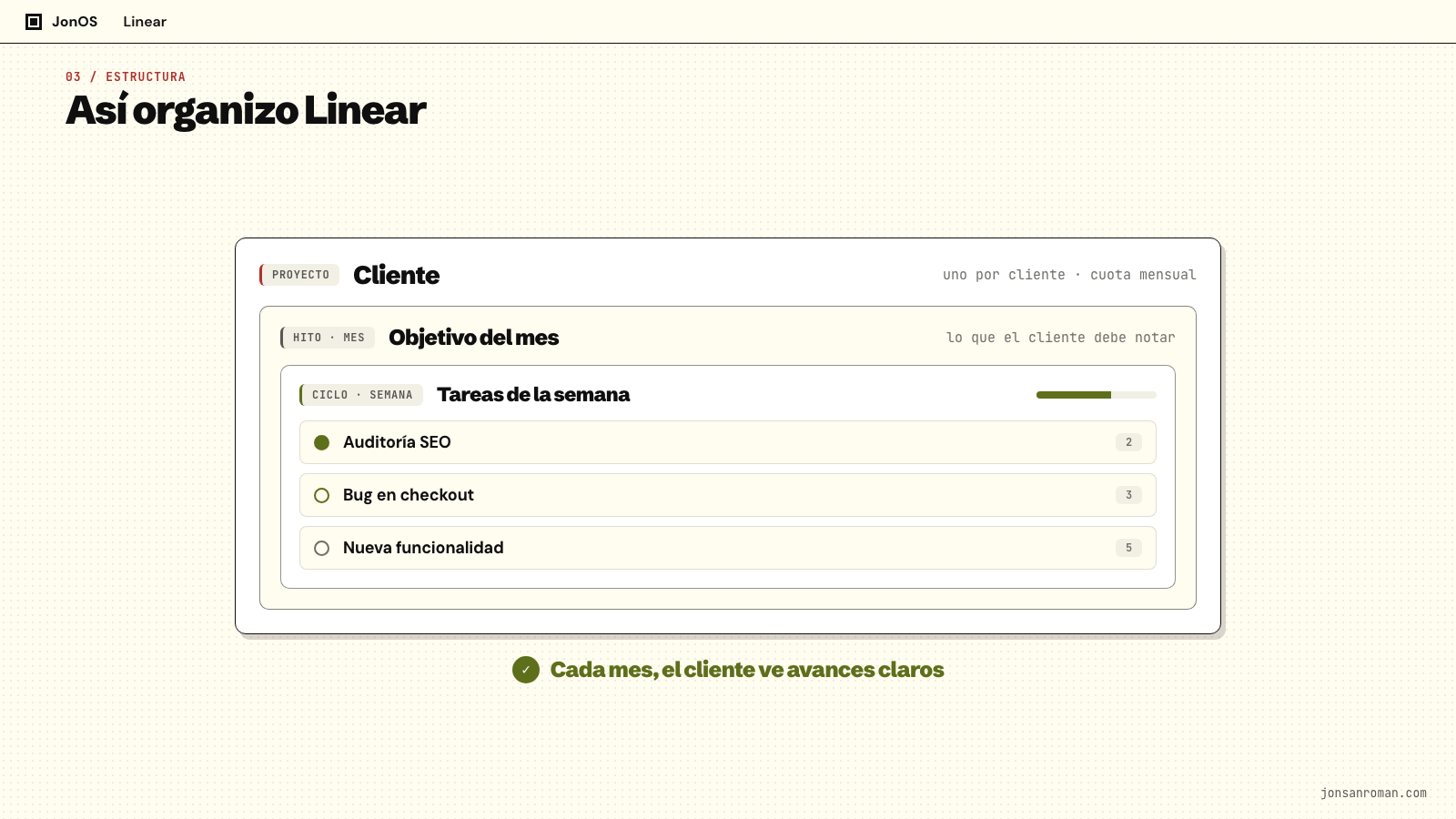
Task: Click the filled status circle for Auditoría SEO
Action: click(x=321, y=442)
